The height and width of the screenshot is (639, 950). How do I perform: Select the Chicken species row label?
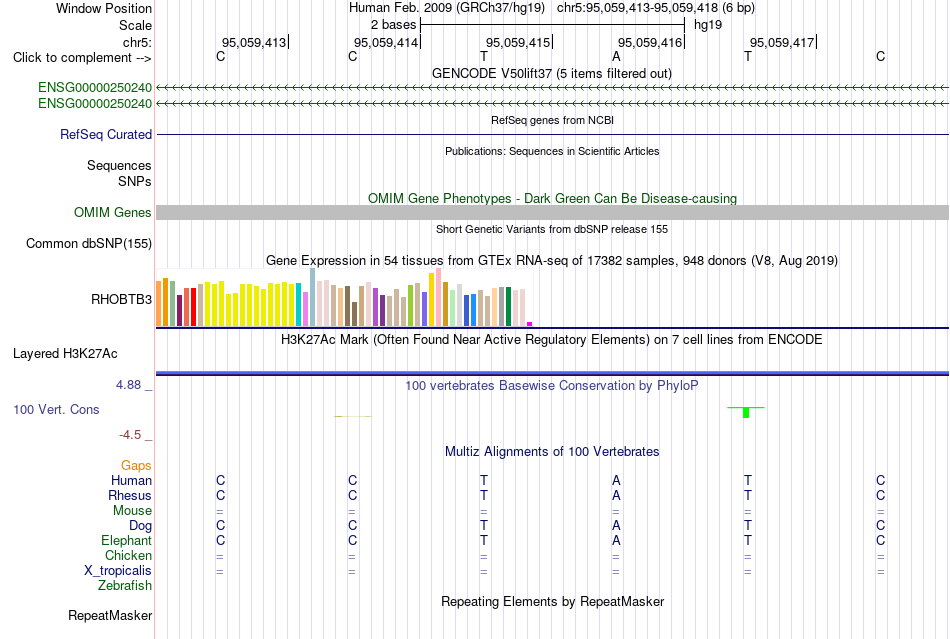coord(128,555)
